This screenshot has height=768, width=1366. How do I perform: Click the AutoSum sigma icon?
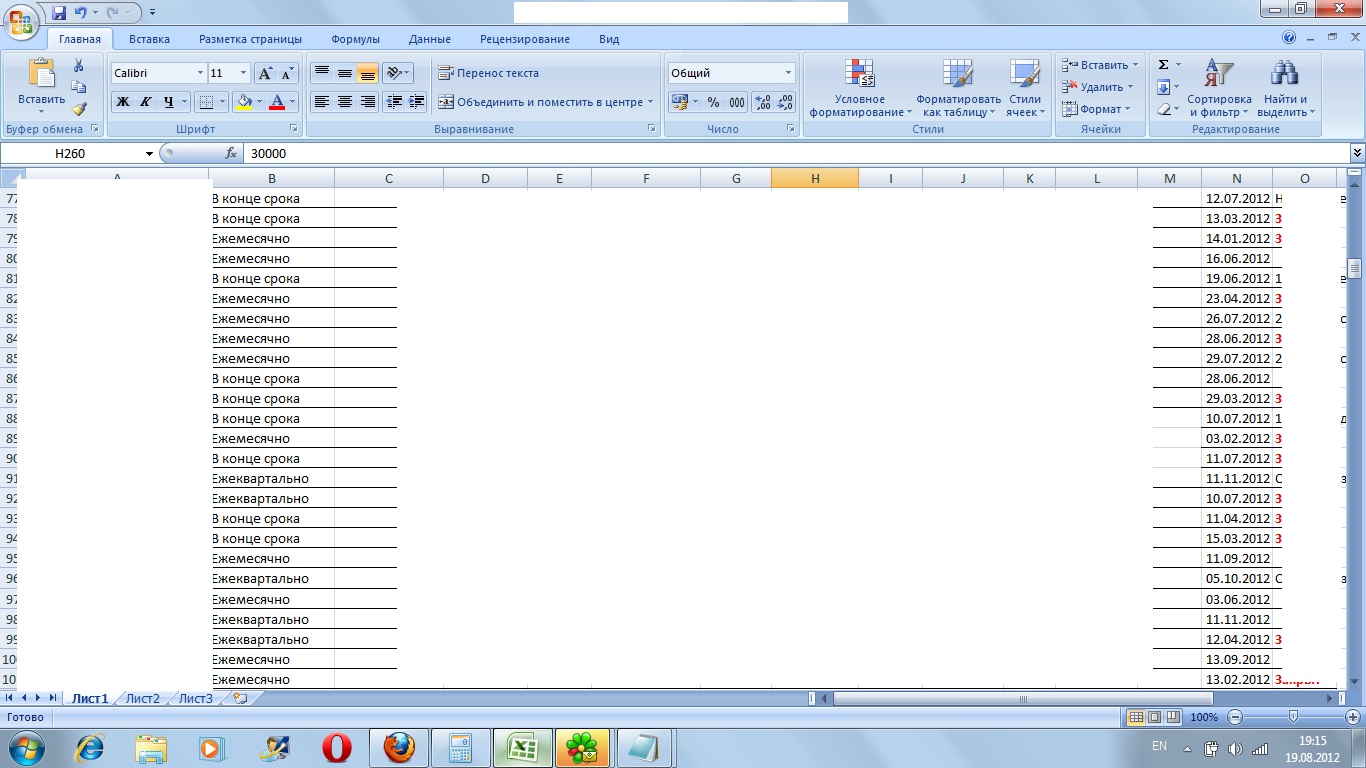click(x=1163, y=65)
